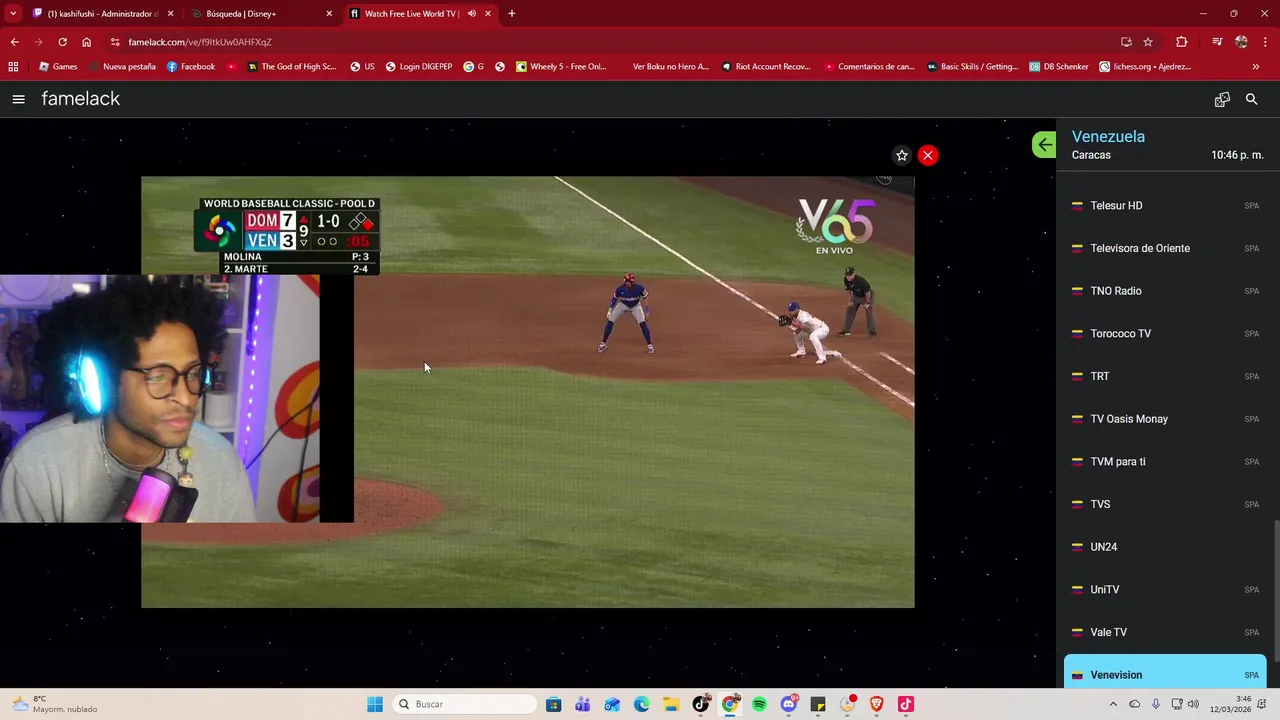Expand the tab search dropdown arrow

(13, 14)
